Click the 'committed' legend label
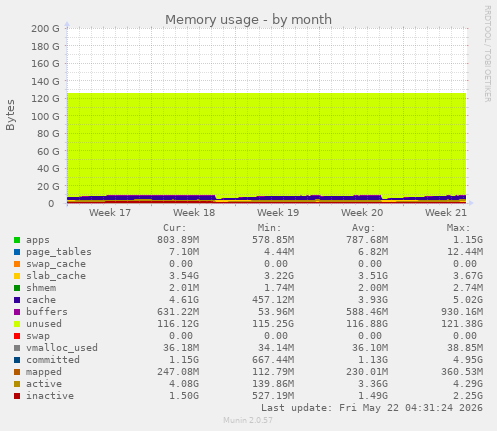This screenshot has height=431, width=497. (x=53, y=360)
